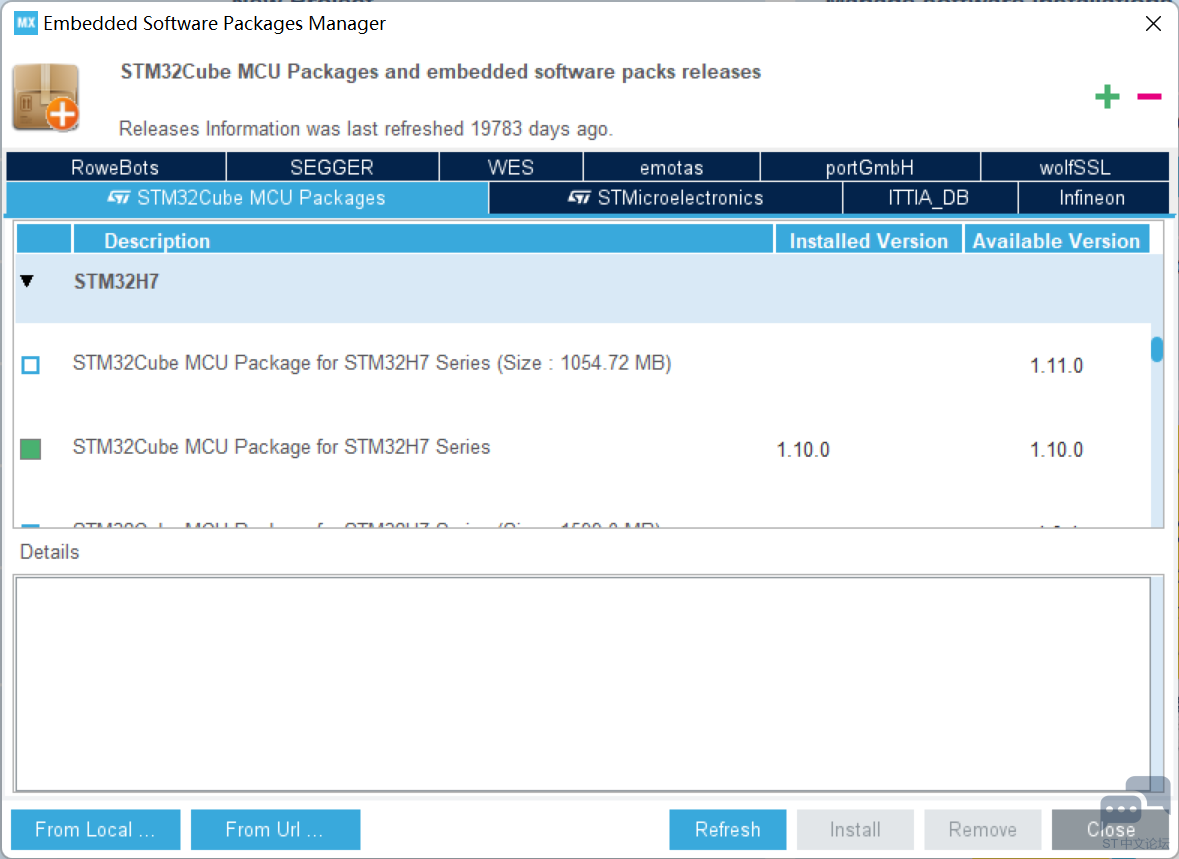
Task: Click the chat bubble icon near Close
Action: 1135,803
